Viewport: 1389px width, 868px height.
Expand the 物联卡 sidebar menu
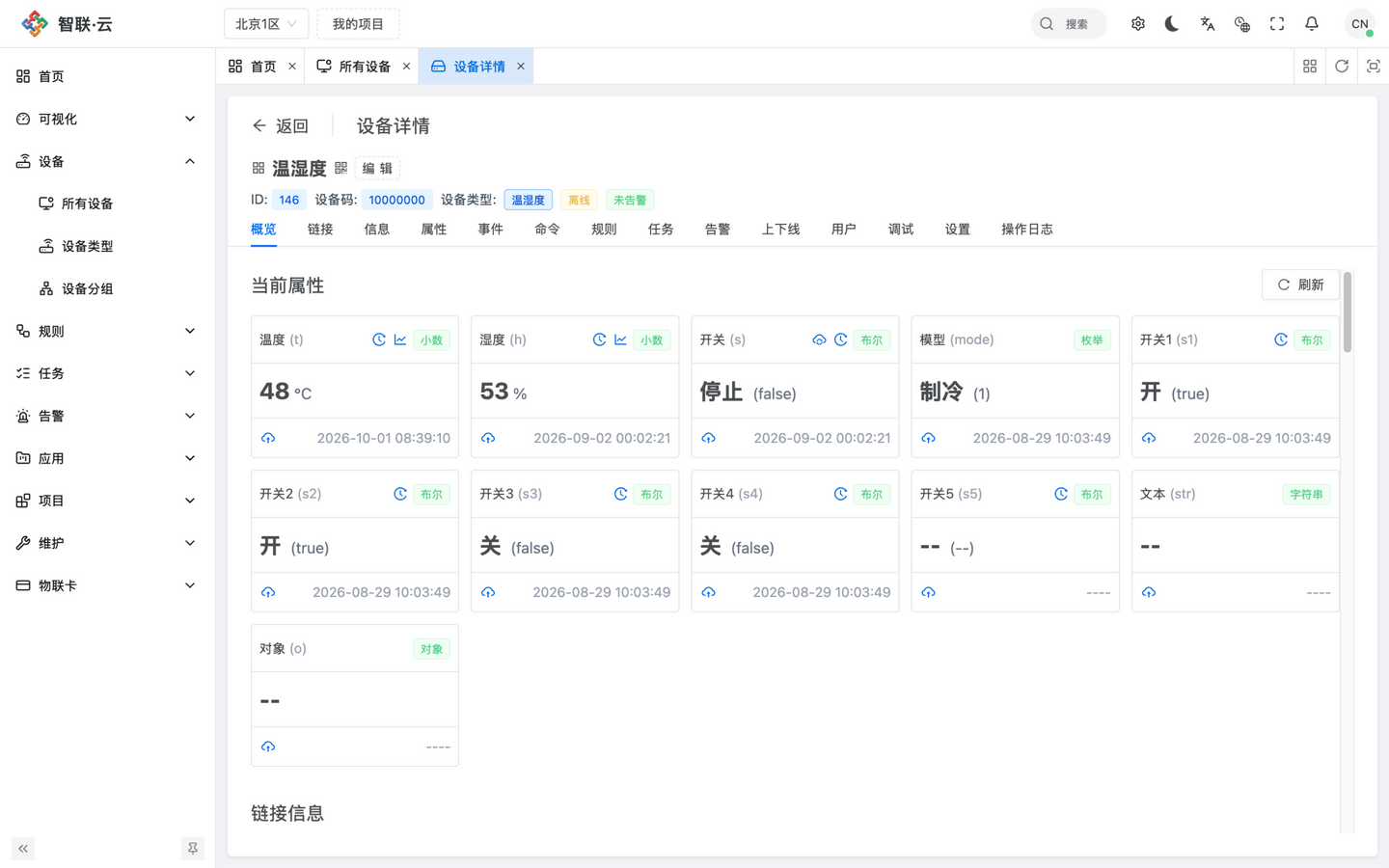click(x=106, y=585)
